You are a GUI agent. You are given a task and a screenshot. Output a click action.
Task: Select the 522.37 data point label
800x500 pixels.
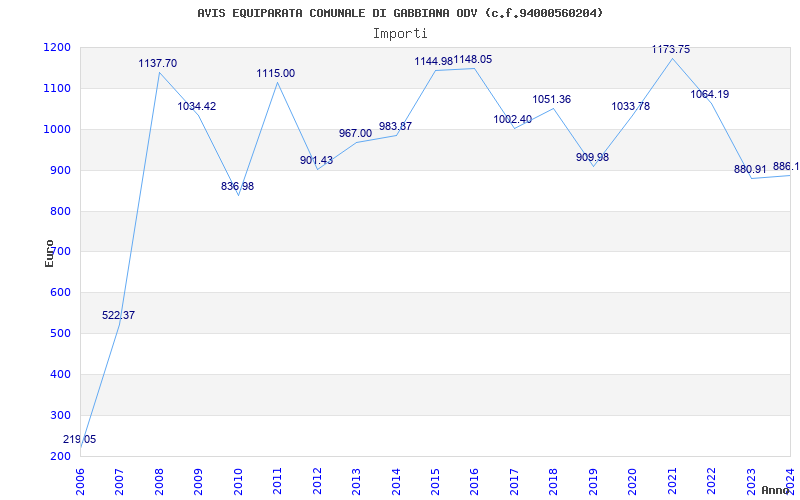pyautogui.click(x=118, y=315)
